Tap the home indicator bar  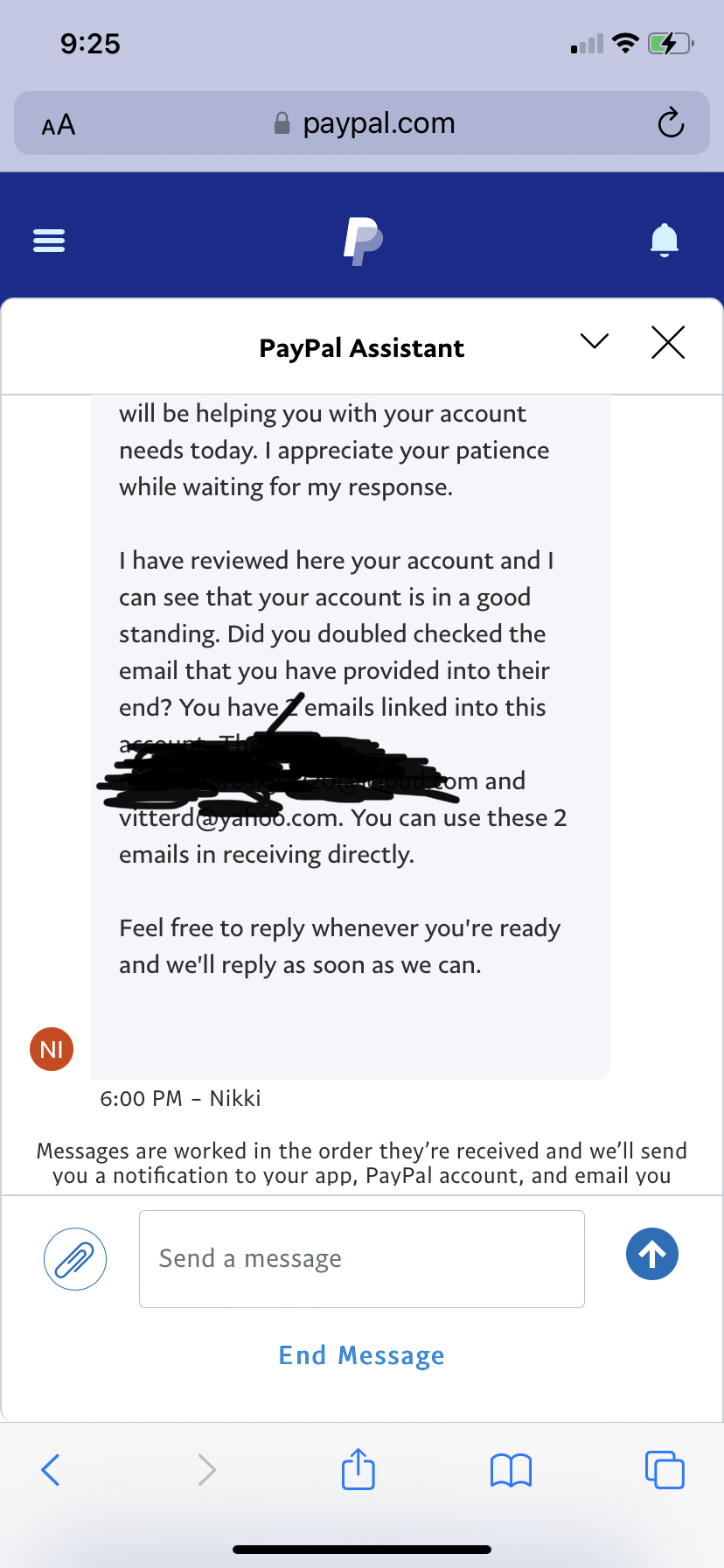click(362, 1550)
